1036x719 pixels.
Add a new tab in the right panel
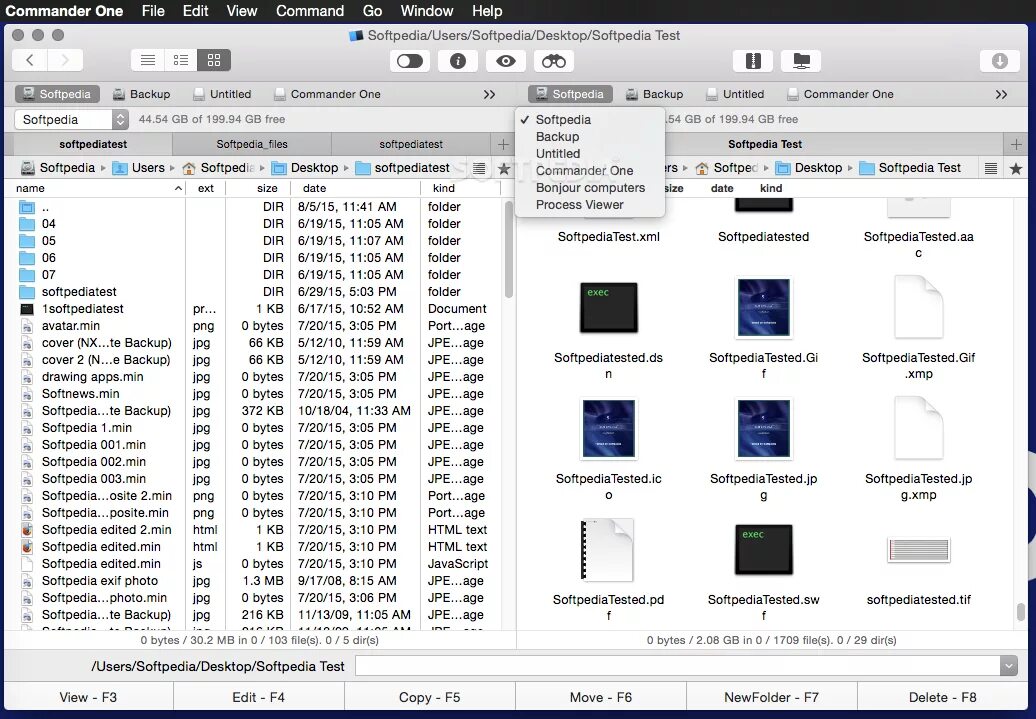1016,144
